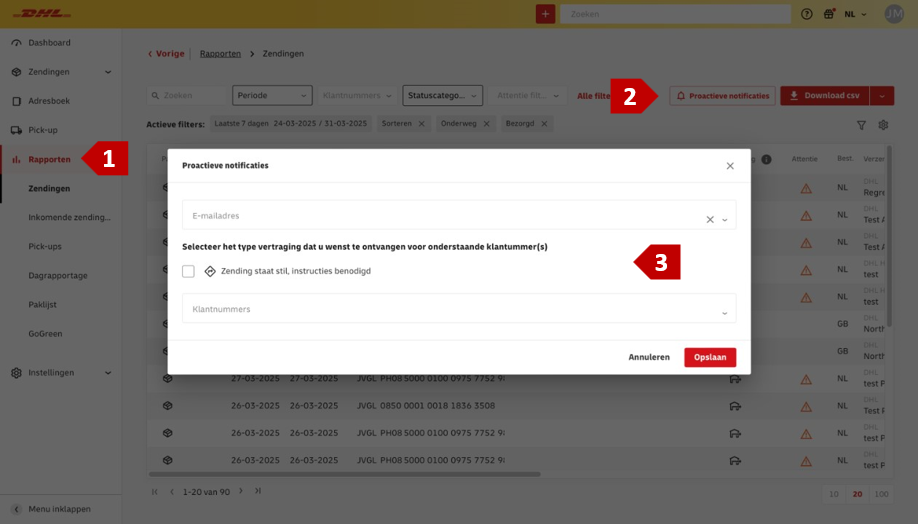Image resolution: width=918 pixels, height=524 pixels.
Task: Open table settings gear icon
Action: pyautogui.click(x=883, y=125)
